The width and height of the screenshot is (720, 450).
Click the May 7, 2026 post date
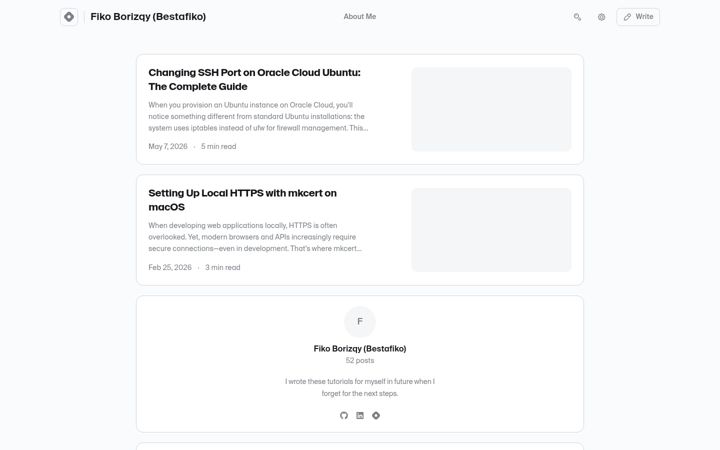pyautogui.click(x=168, y=146)
